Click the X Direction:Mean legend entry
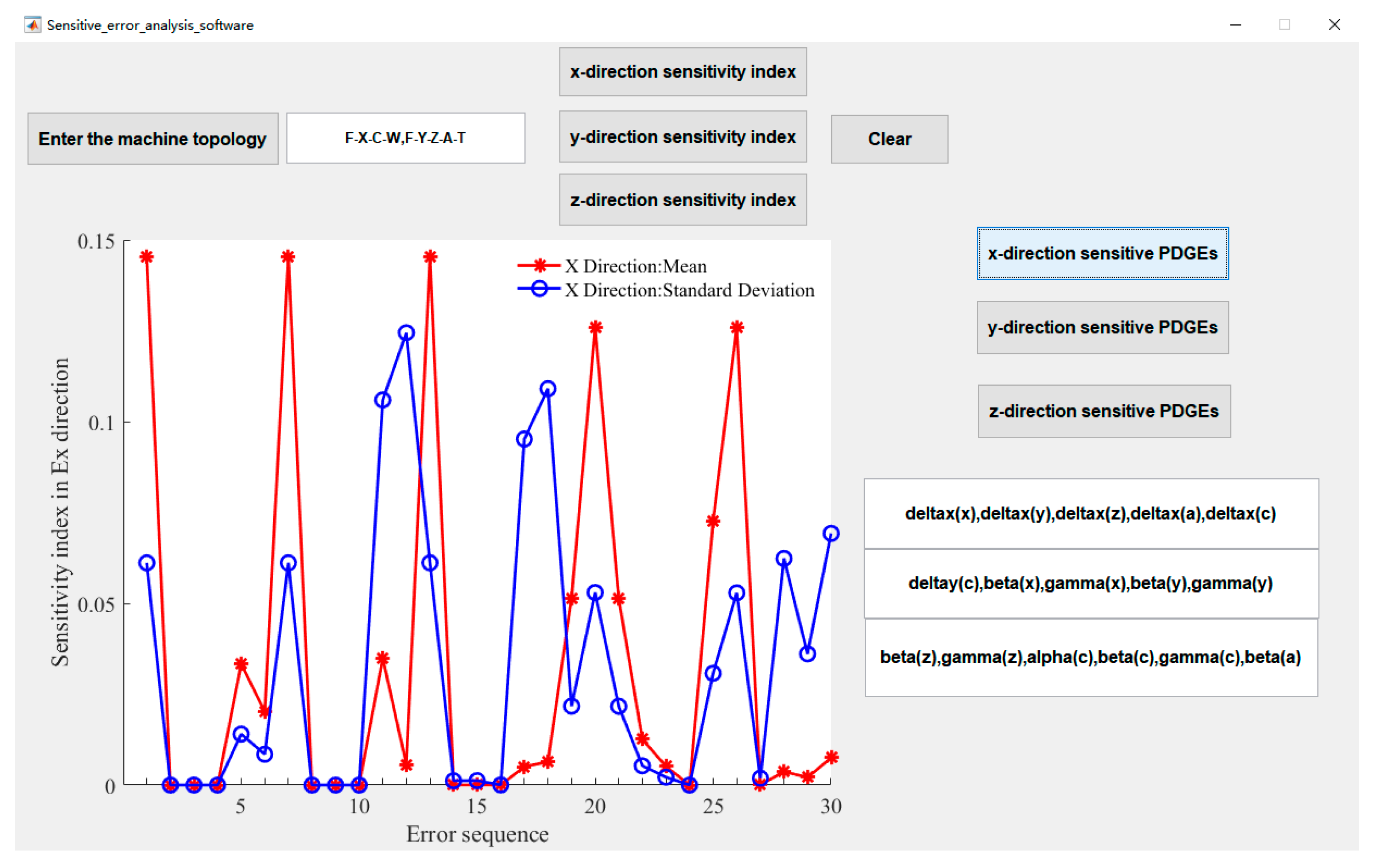The height and width of the screenshot is (868, 1375). pyautogui.click(x=635, y=266)
